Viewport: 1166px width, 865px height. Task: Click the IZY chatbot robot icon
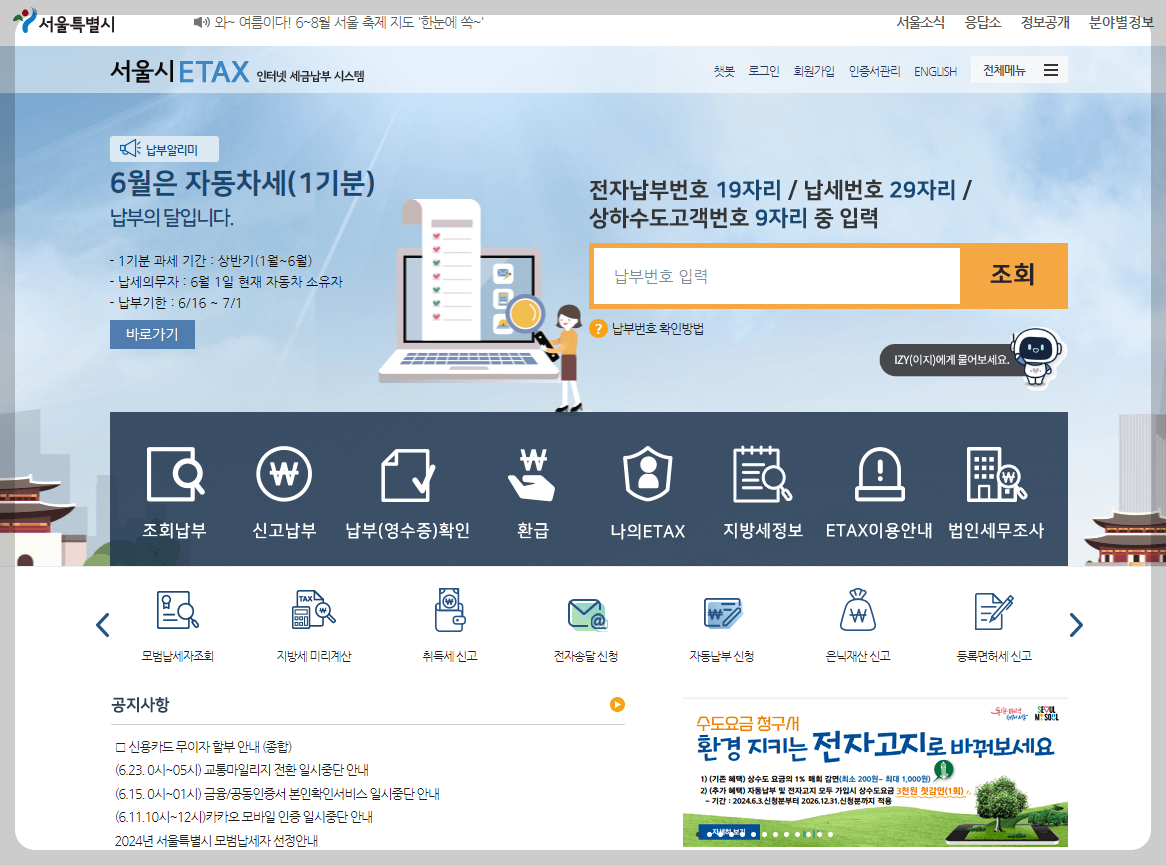click(x=1038, y=358)
